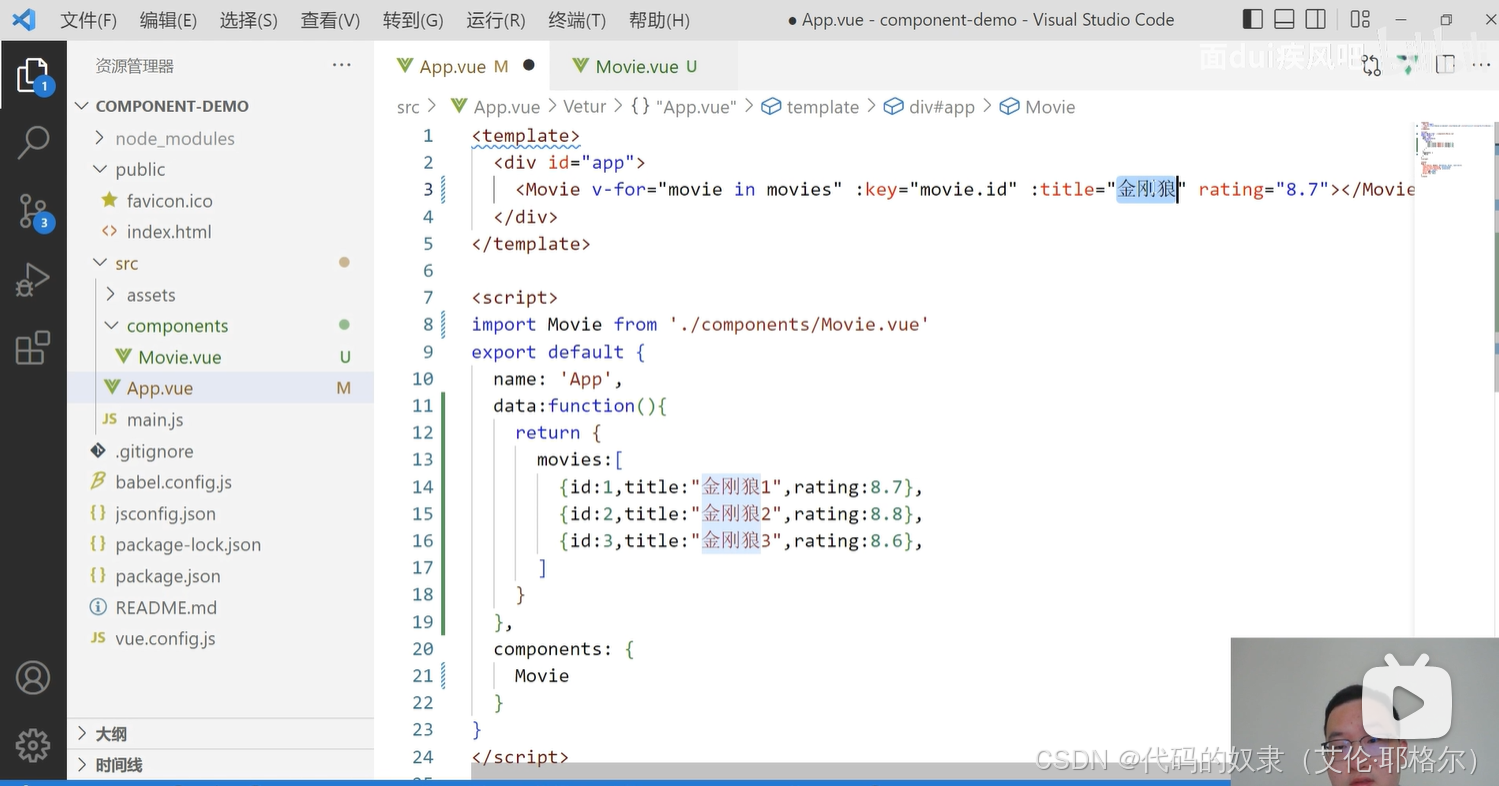Viewport: 1499px width, 786px height.
Task: Open the Source Control view
Action: pyautogui.click(x=33, y=210)
